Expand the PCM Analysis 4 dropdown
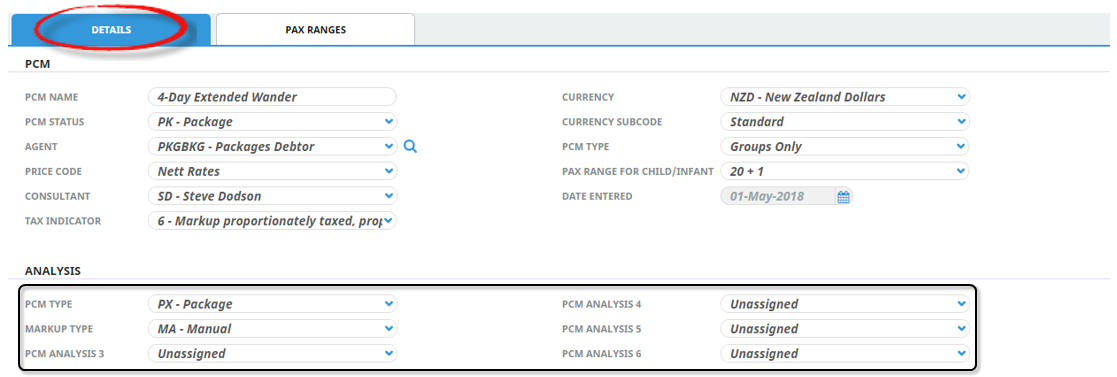 [845, 304]
